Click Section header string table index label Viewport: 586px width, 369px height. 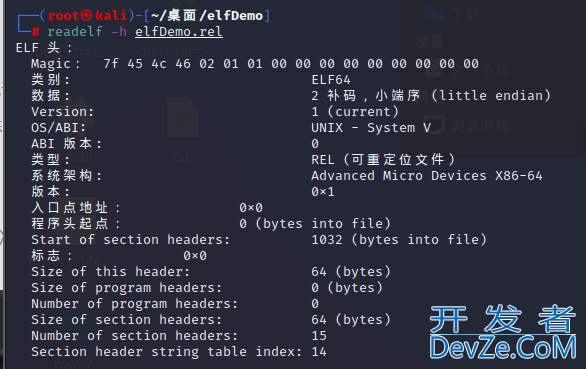click(166, 352)
